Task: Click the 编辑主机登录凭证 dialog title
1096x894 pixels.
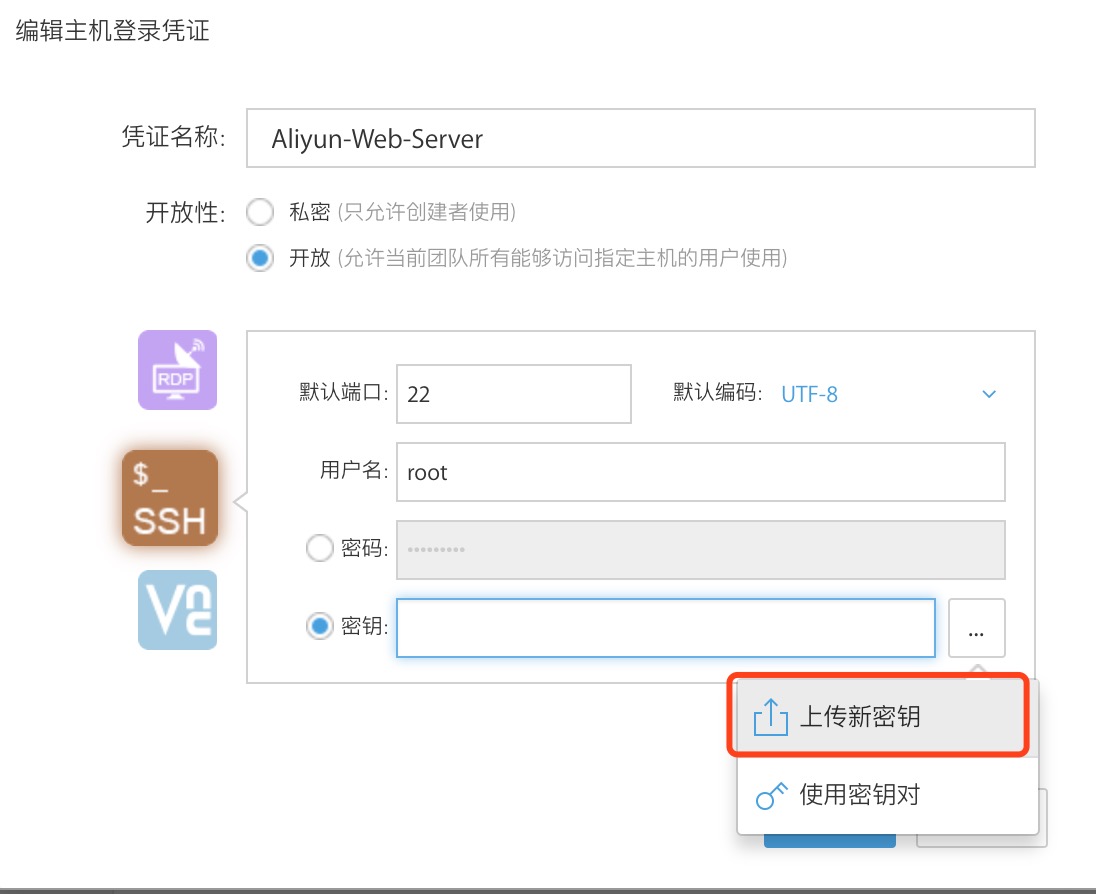Action: pos(113,31)
